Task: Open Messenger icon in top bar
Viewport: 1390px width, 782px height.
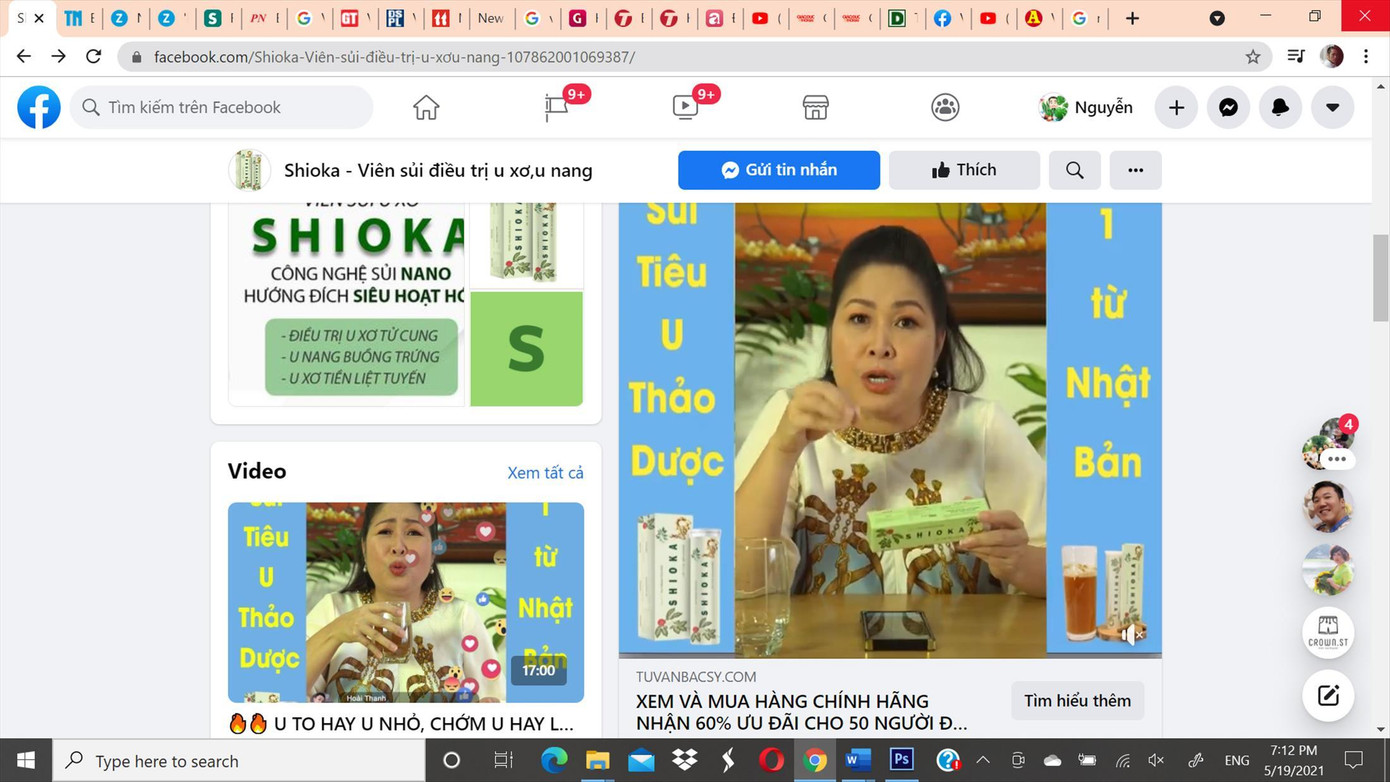Action: pos(1228,107)
